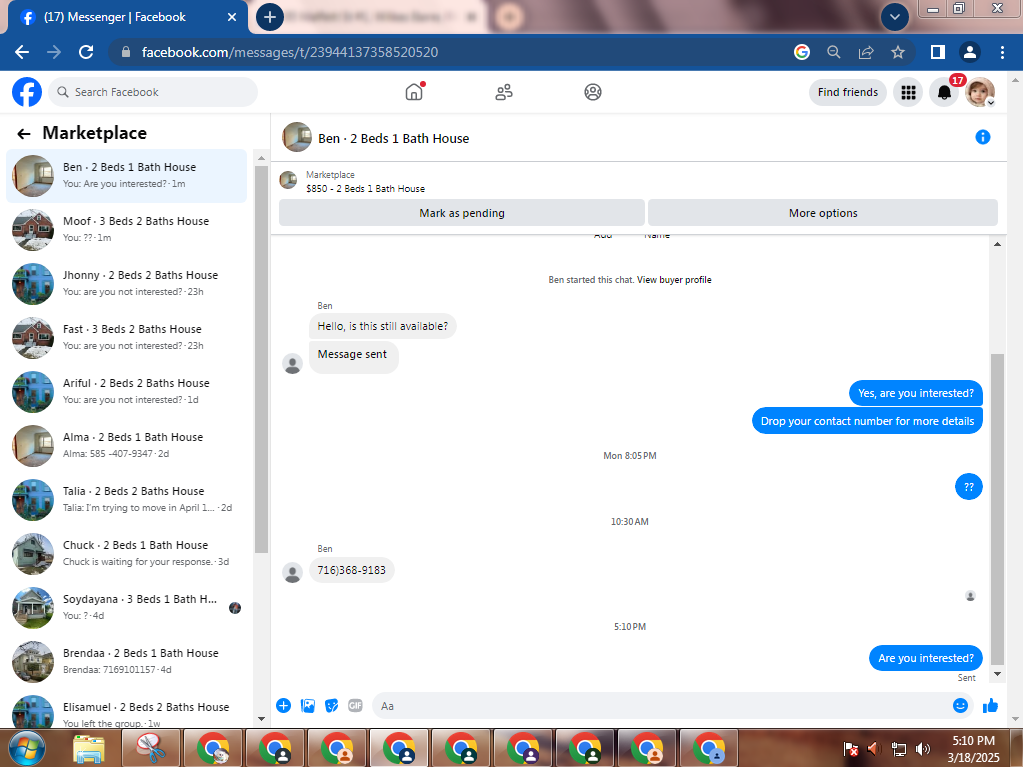
Task: Open chat with Alma 2 Beds 1 Bath House
Action: 127,445
